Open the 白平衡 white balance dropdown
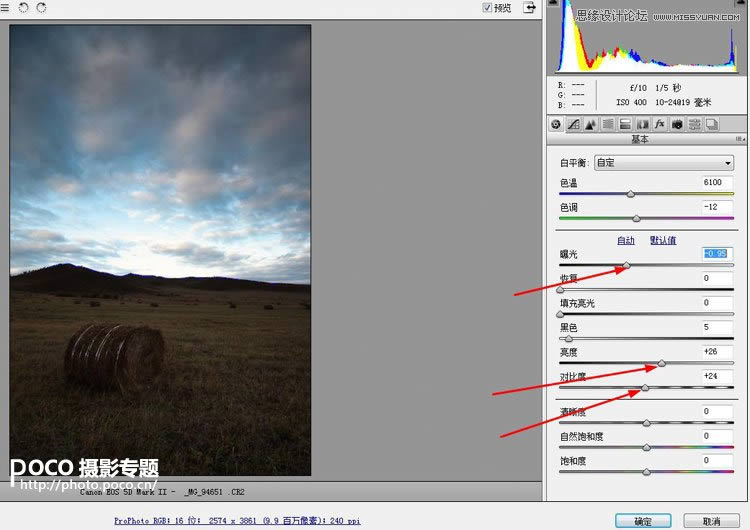The width and height of the screenshot is (750, 530). (663, 163)
